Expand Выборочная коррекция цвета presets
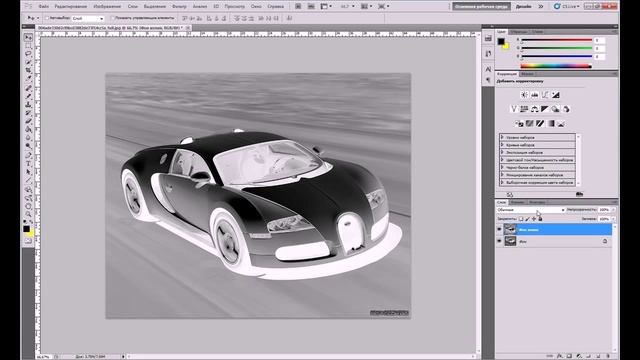 pos(502,182)
